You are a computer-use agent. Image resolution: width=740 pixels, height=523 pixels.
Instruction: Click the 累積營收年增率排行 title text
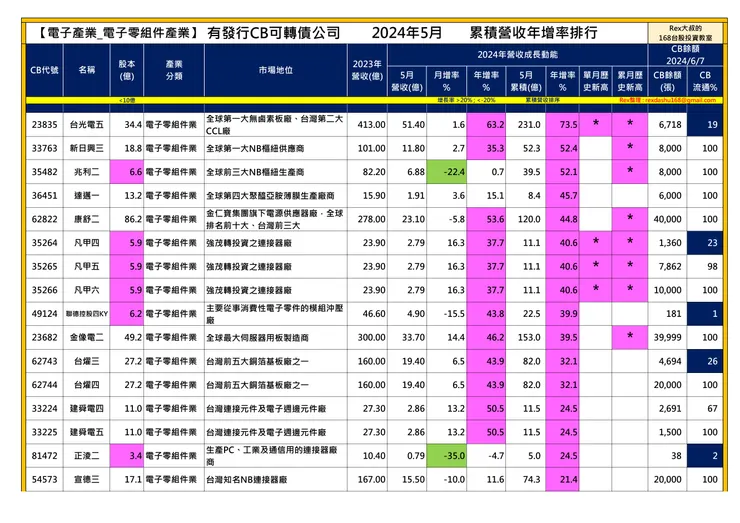click(533, 33)
